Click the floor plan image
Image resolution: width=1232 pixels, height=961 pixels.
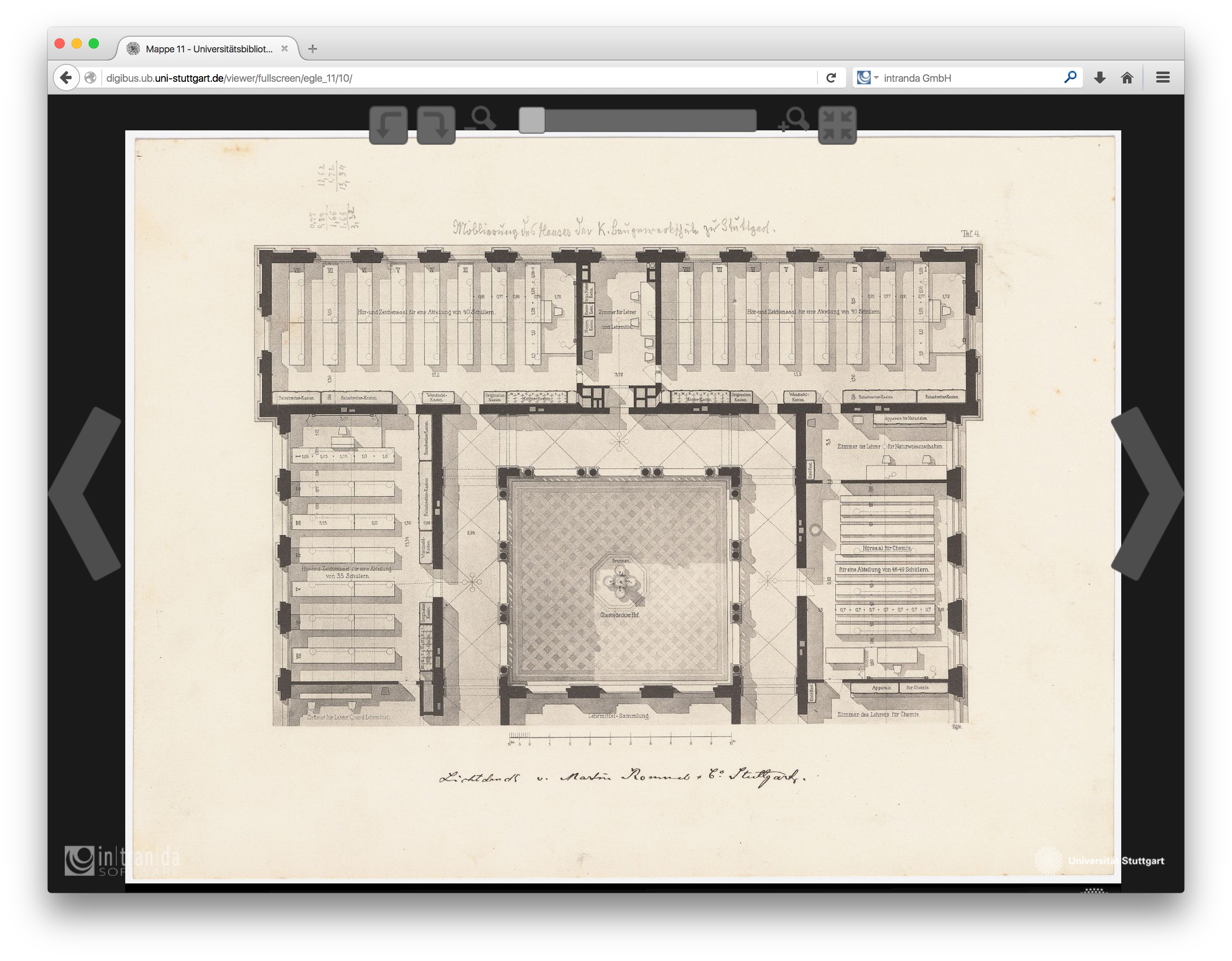click(x=623, y=506)
